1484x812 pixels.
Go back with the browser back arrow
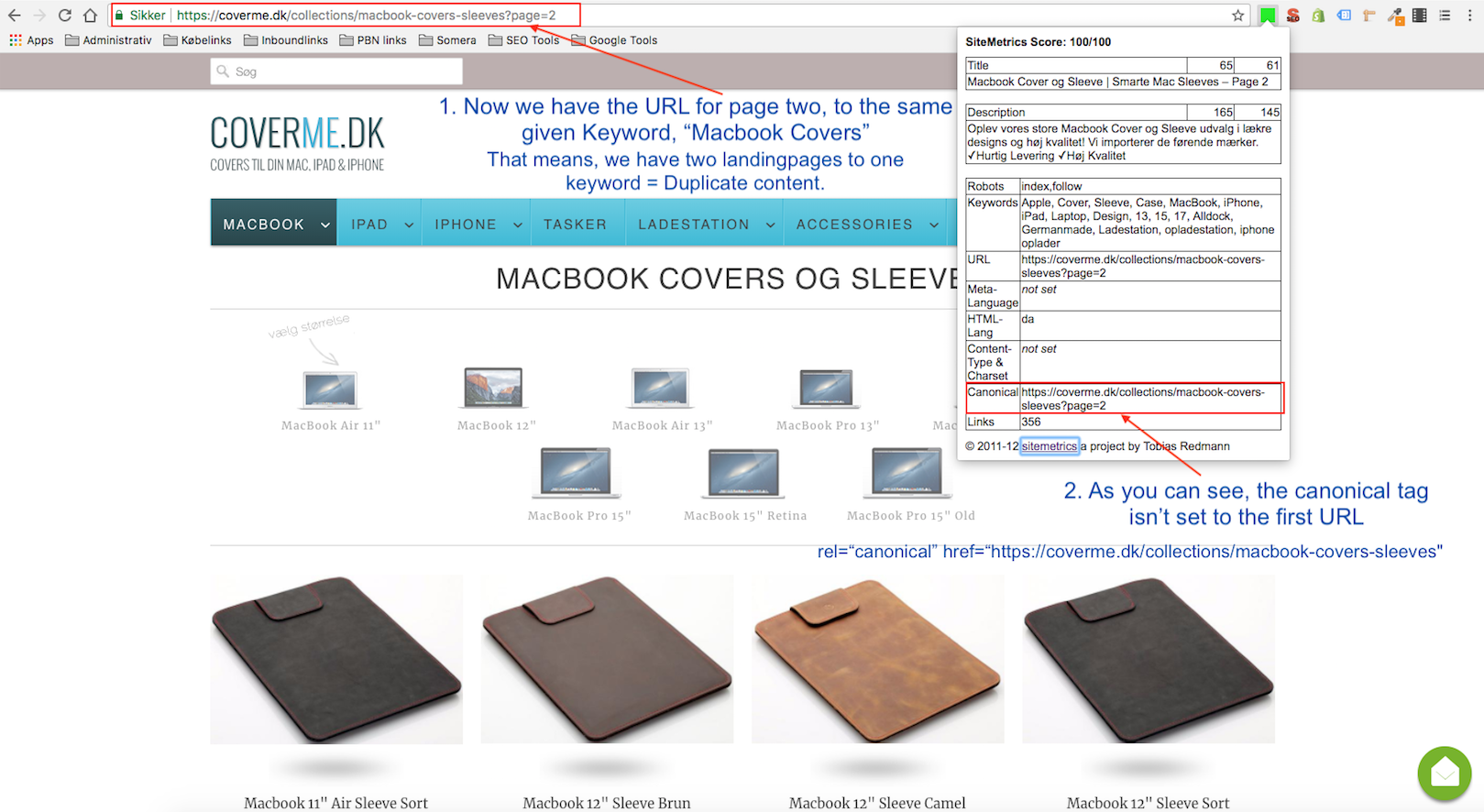(14, 16)
